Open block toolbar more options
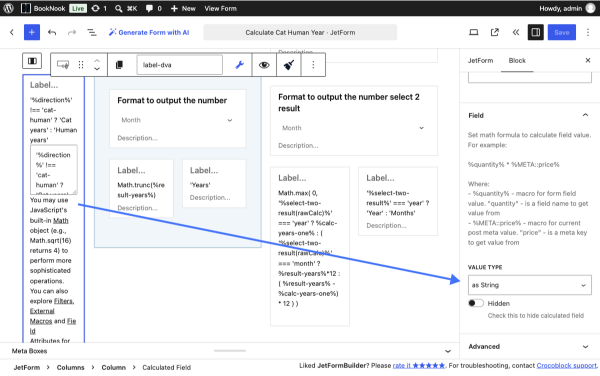Image resolution: width=600 pixels, height=376 pixels. click(313, 65)
